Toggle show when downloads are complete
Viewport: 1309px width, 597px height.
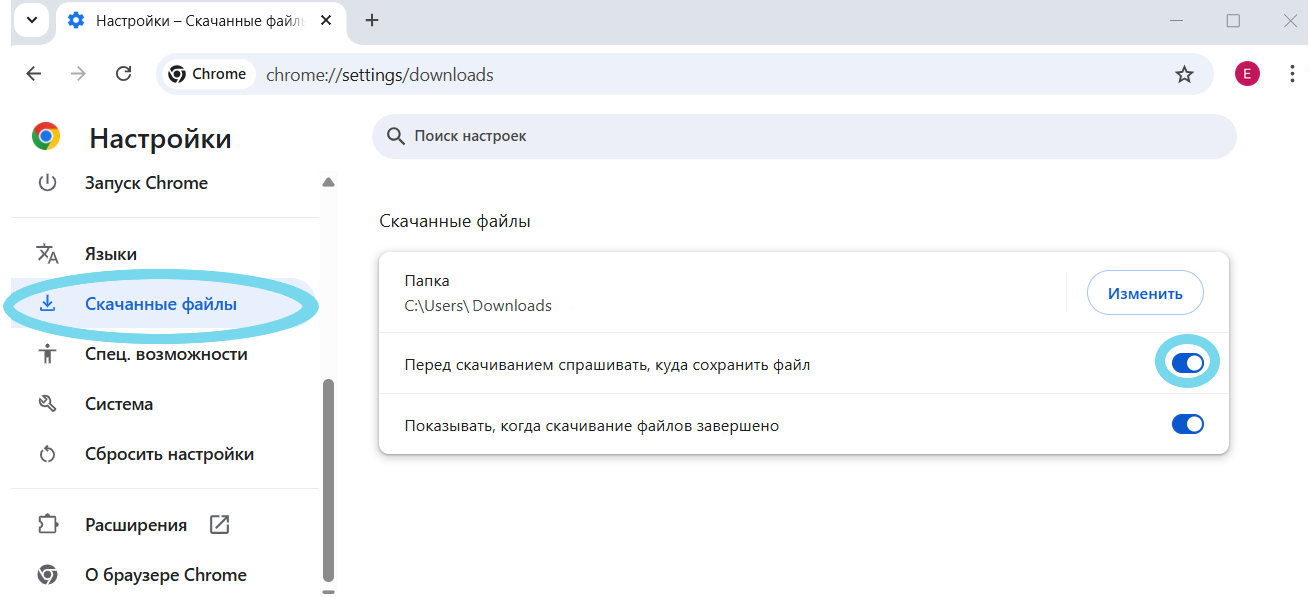1187,424
